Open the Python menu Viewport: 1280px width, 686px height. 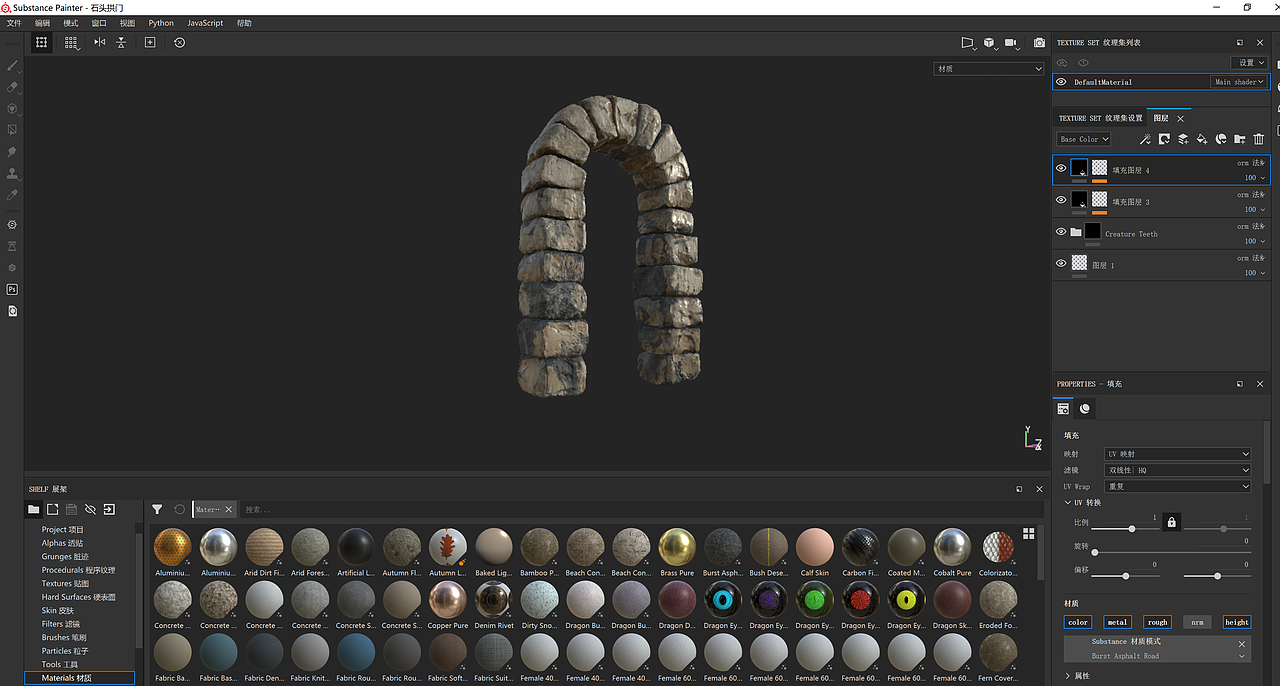161,23
